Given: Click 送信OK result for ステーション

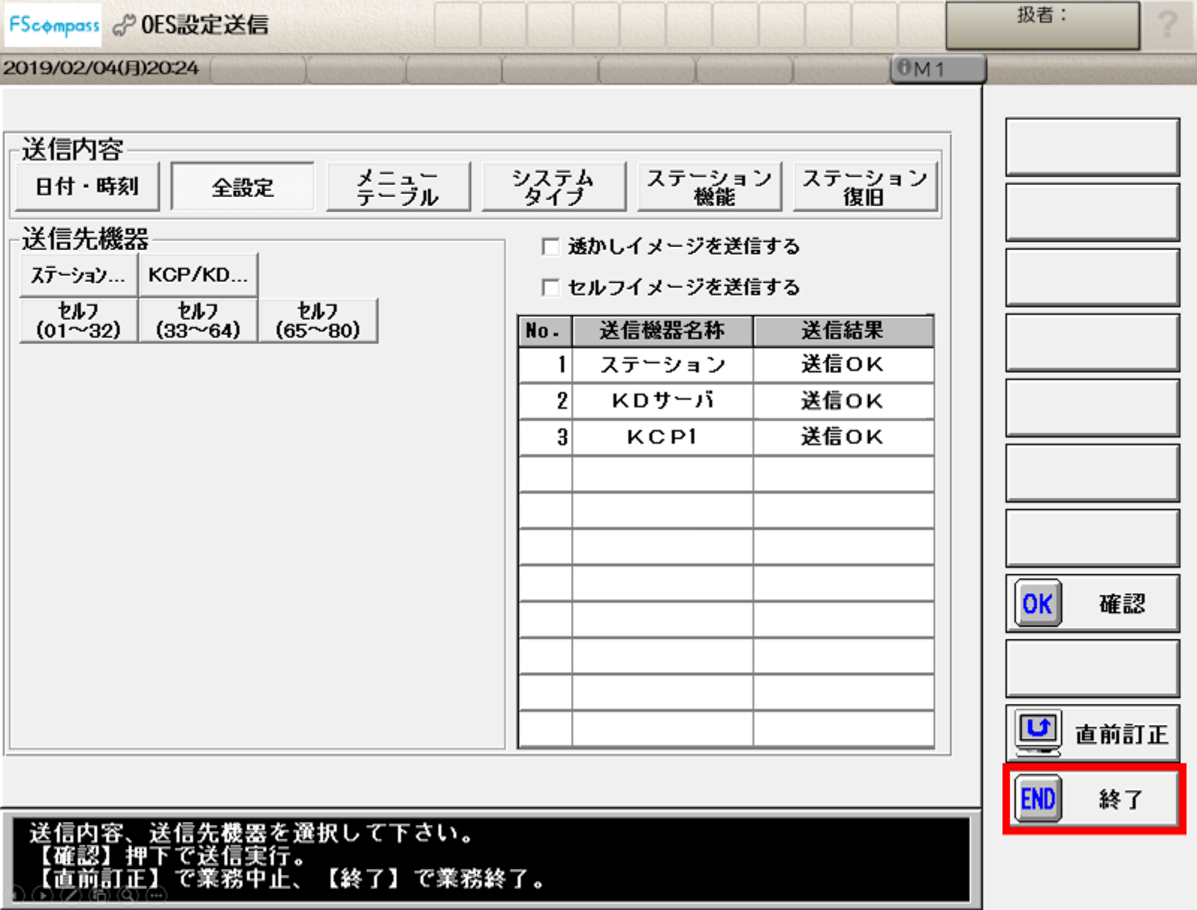Looking at the screenshot, I should tap(844, 365).
